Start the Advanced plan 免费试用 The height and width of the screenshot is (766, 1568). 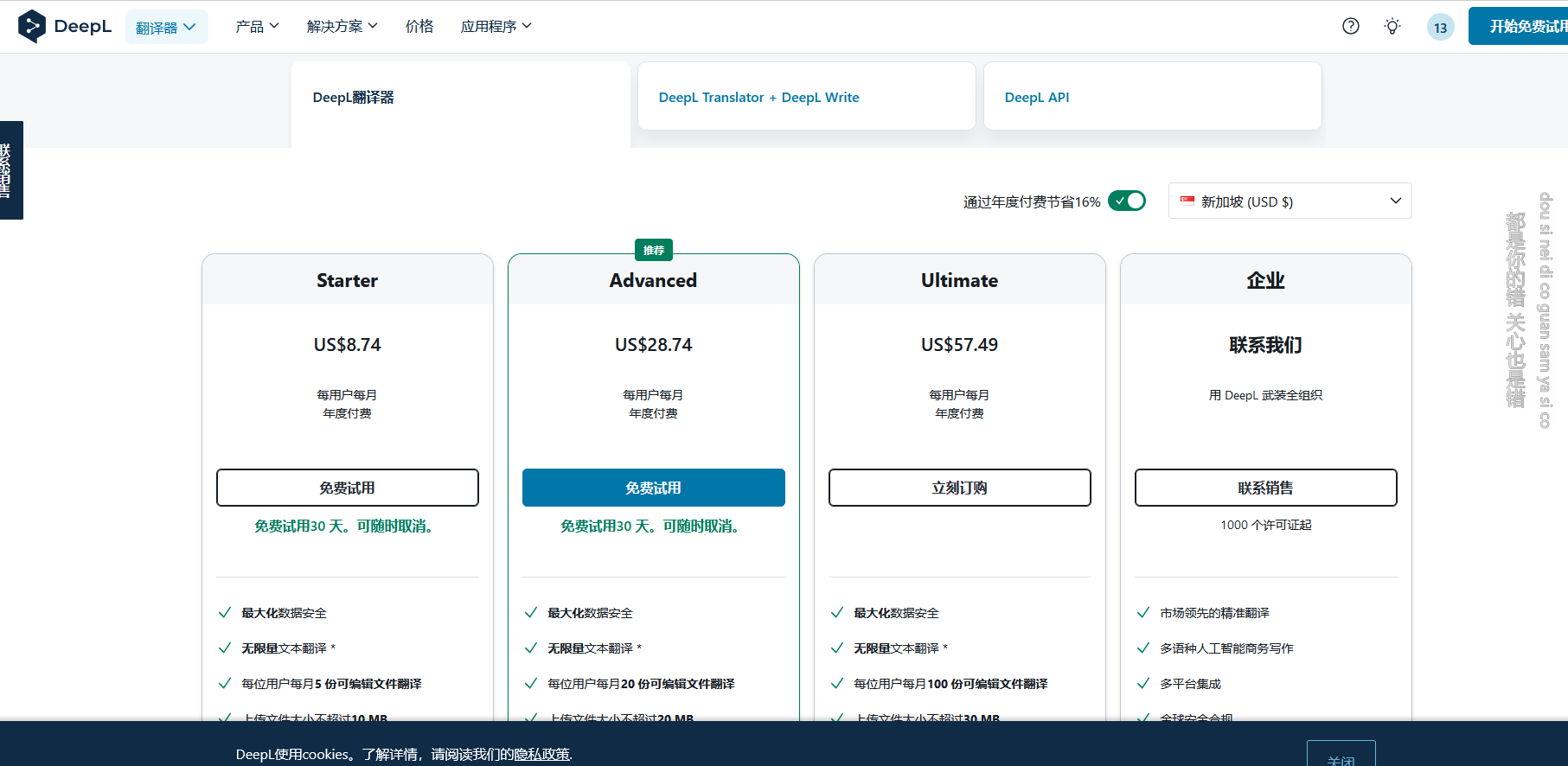tap(653, 488)
